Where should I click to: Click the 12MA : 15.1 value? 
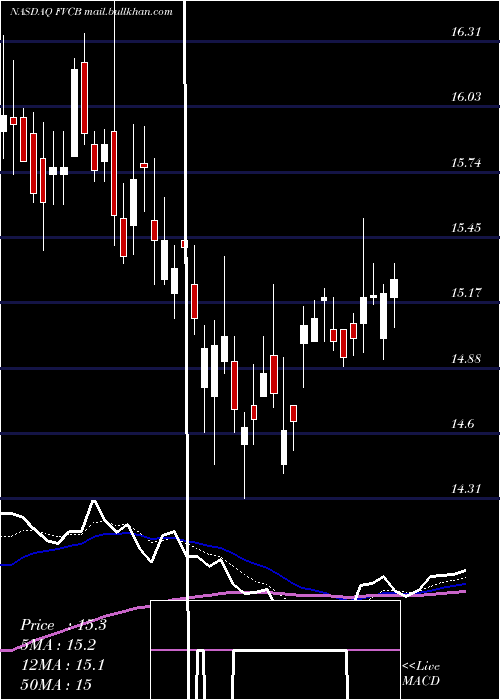[x=62, y=665]
